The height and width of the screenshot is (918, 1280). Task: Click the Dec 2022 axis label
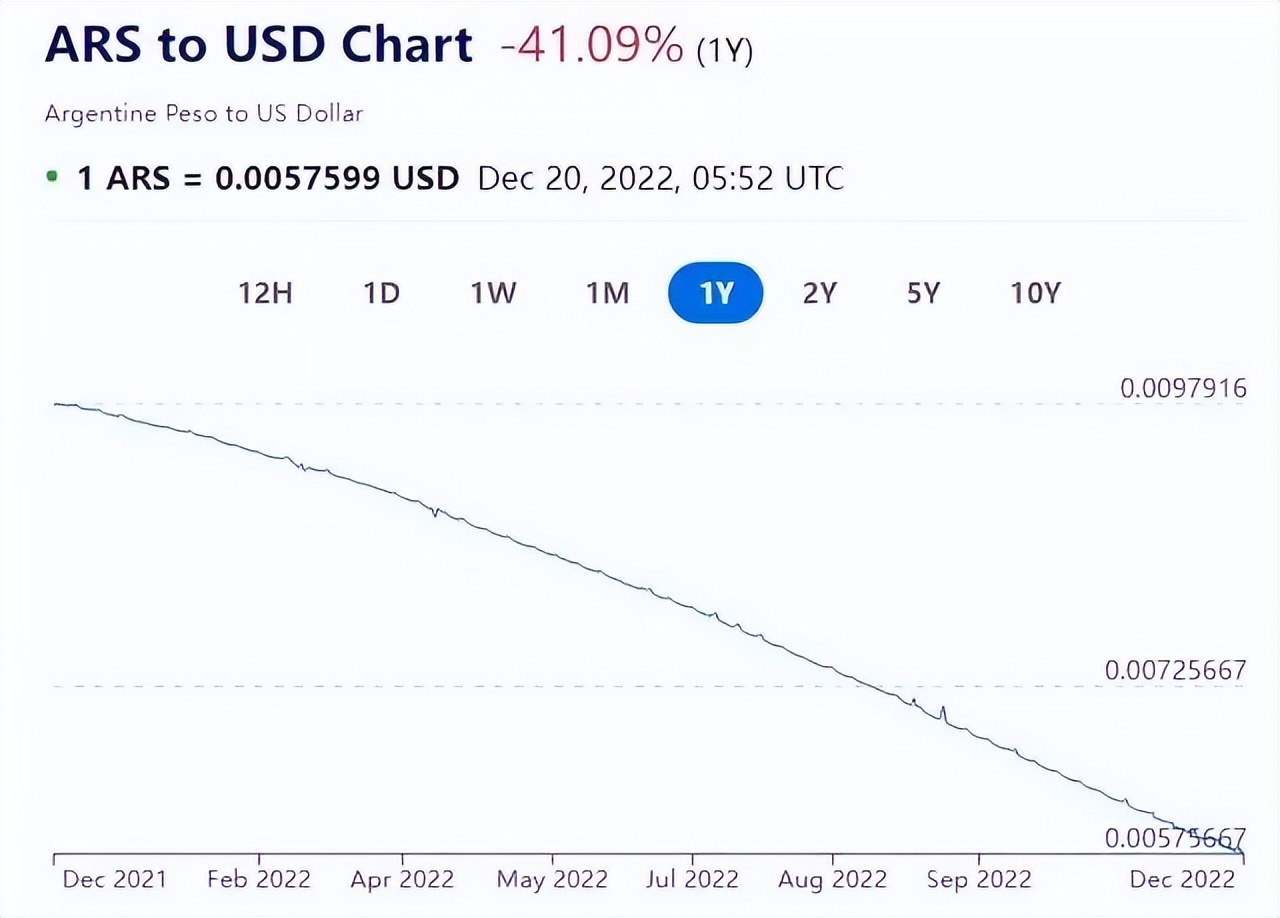(1181, 879)
